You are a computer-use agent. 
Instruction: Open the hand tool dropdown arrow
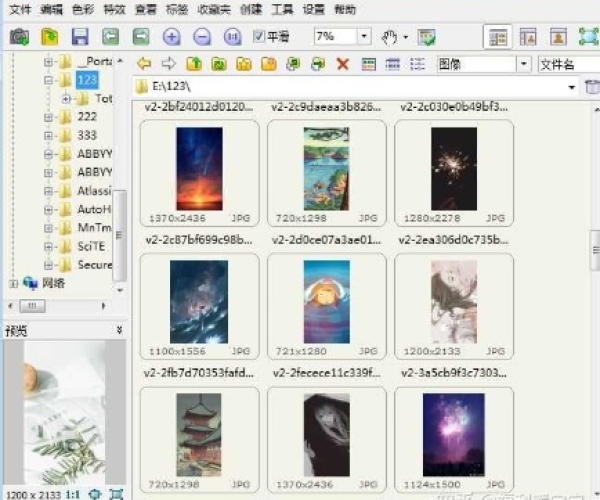406,37
